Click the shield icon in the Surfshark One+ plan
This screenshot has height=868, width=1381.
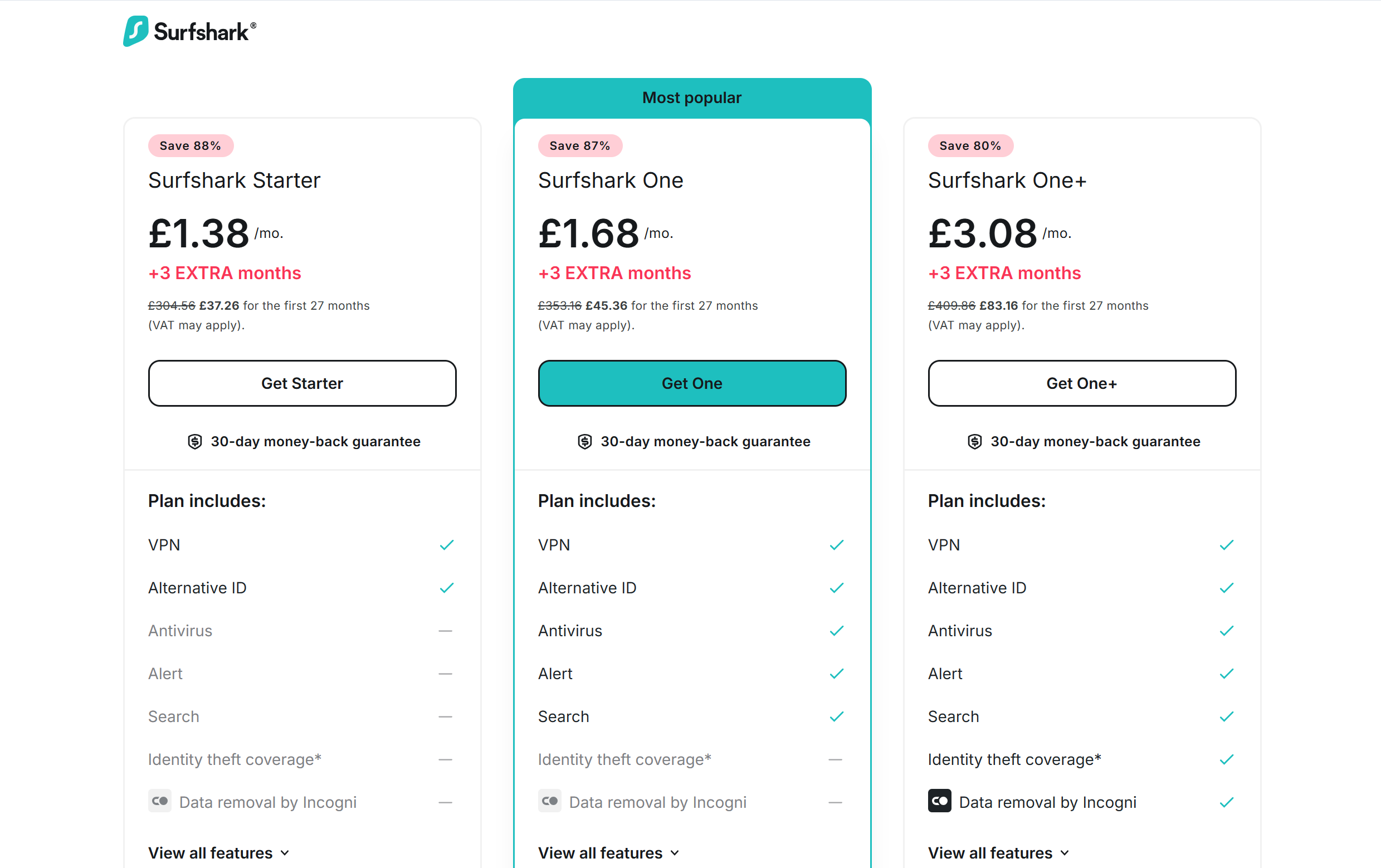(x=974, y=441)
